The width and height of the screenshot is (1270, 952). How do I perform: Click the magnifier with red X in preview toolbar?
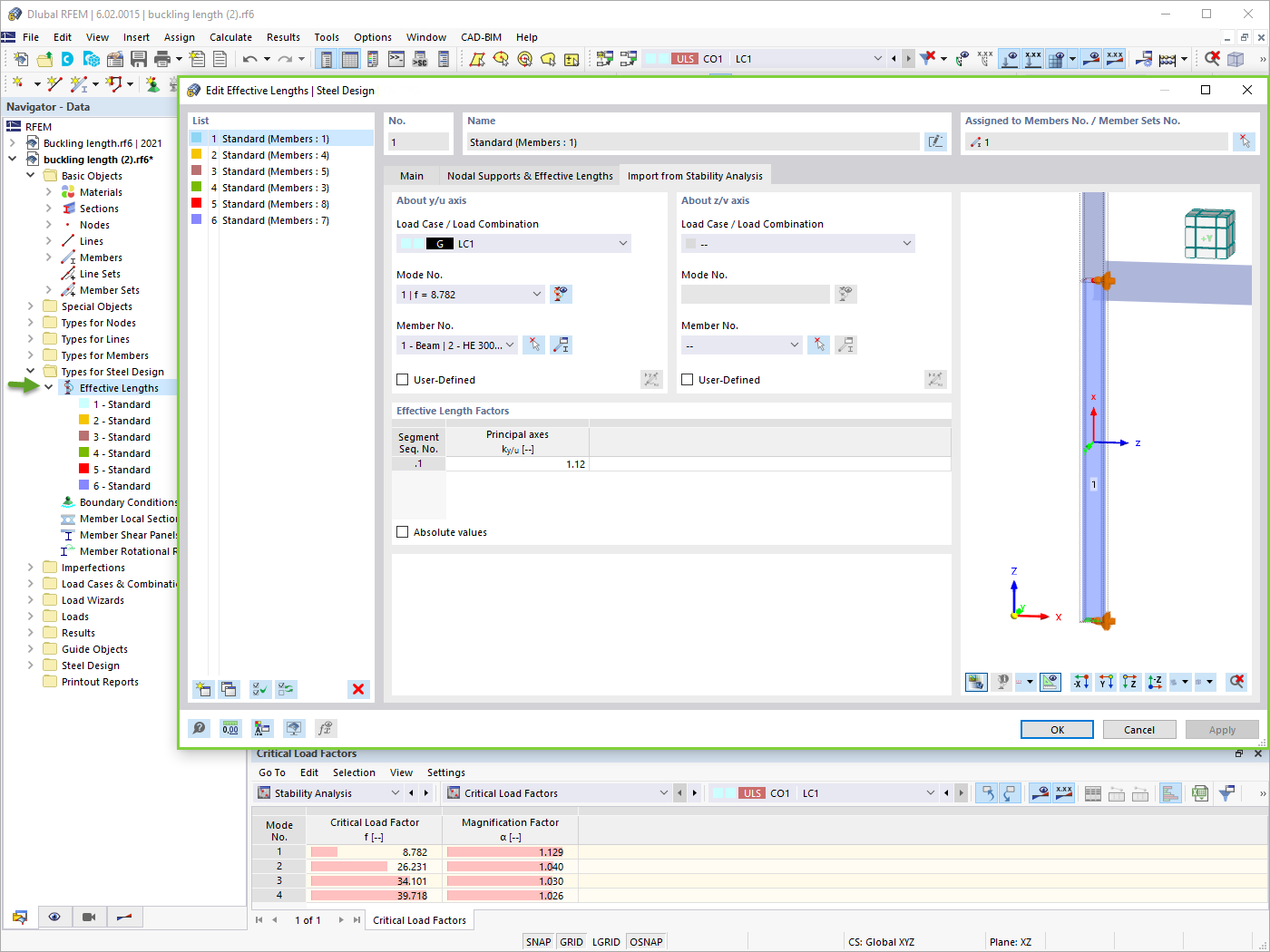[1236, 682]
